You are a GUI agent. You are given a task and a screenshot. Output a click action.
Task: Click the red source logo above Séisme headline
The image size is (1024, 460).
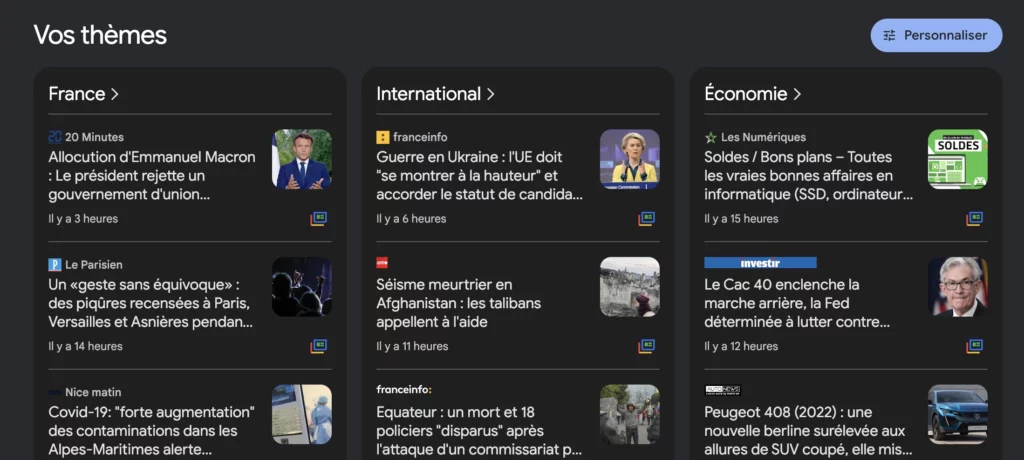coord(382,263)
